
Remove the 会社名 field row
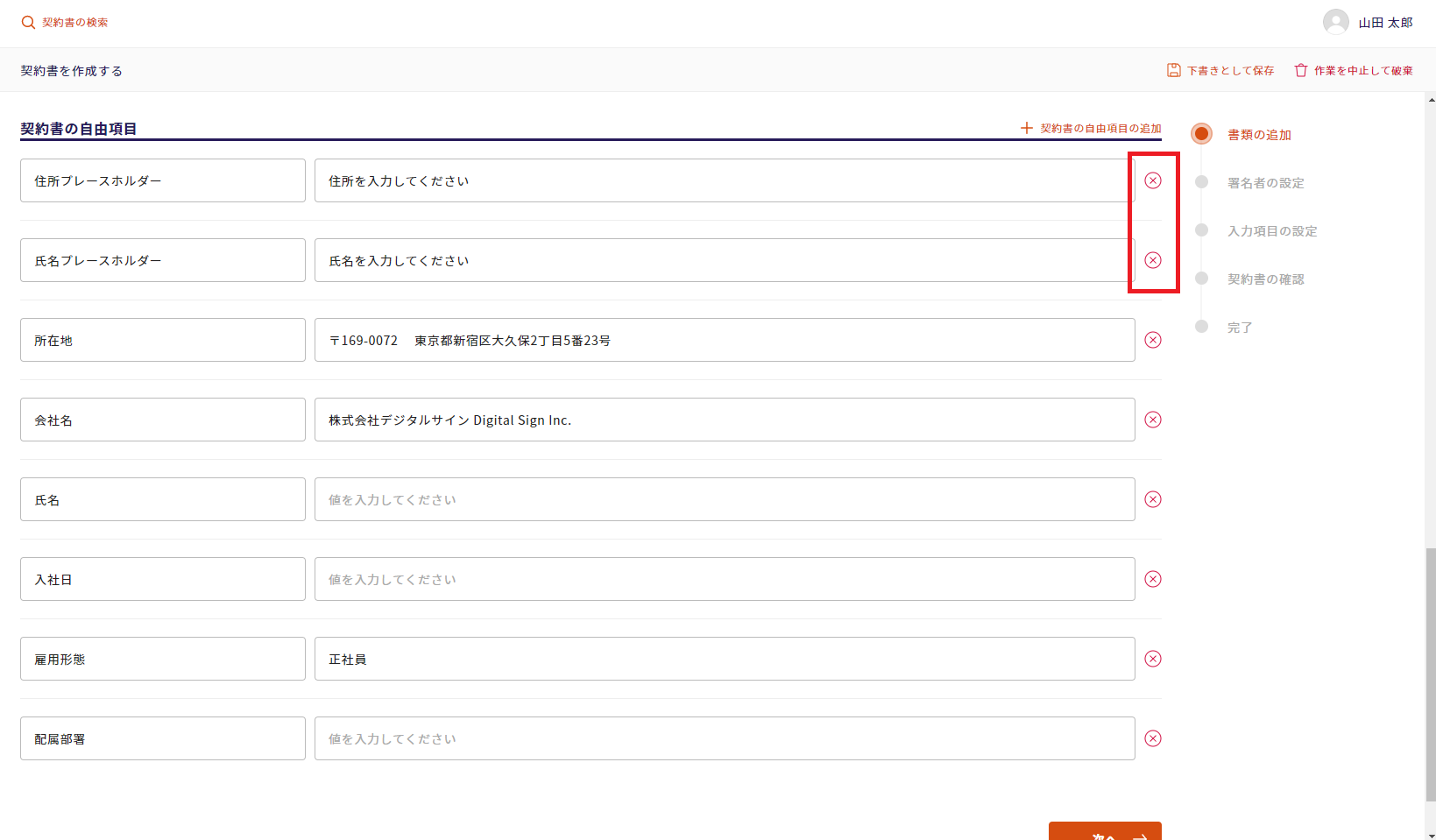pos(1153,420)
